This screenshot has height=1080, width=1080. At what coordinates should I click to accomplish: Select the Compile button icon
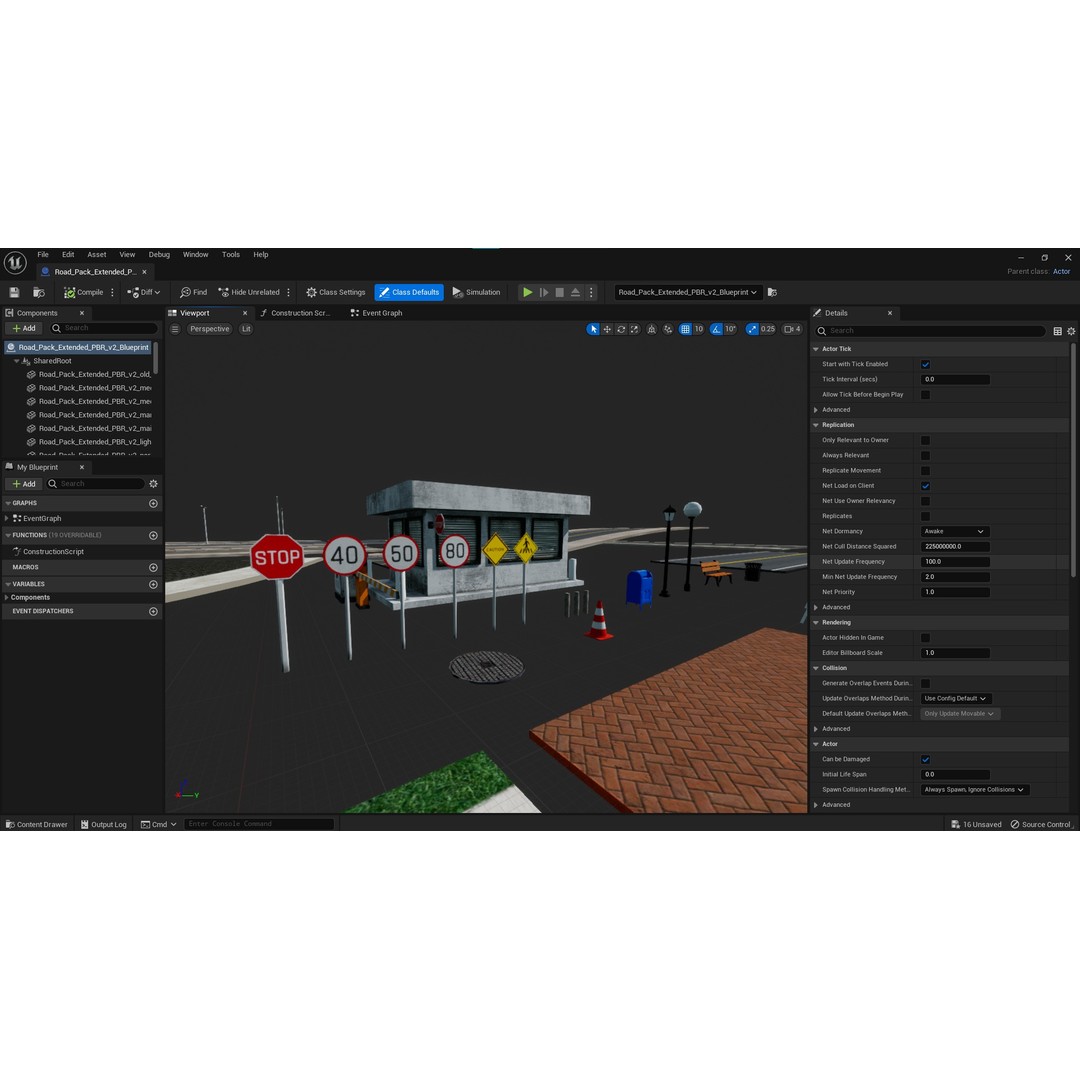69,292
